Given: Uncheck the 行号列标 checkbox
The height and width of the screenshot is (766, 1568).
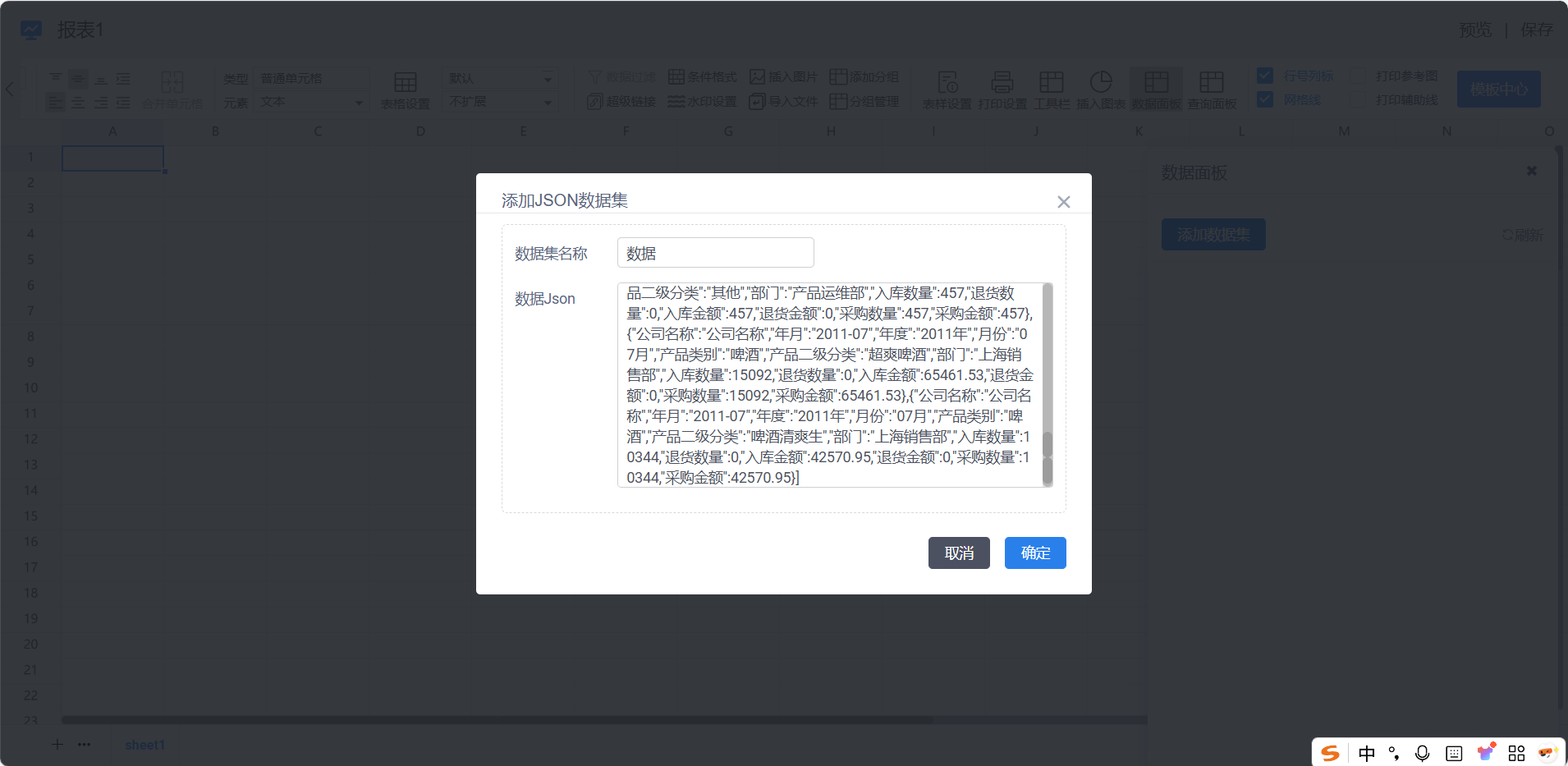Looking at the screenshot, I should pyautogui.click(x=1265, y=76).
